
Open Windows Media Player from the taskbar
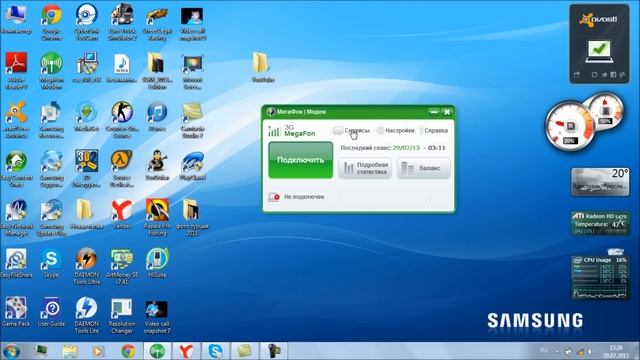tap(98, 351)
